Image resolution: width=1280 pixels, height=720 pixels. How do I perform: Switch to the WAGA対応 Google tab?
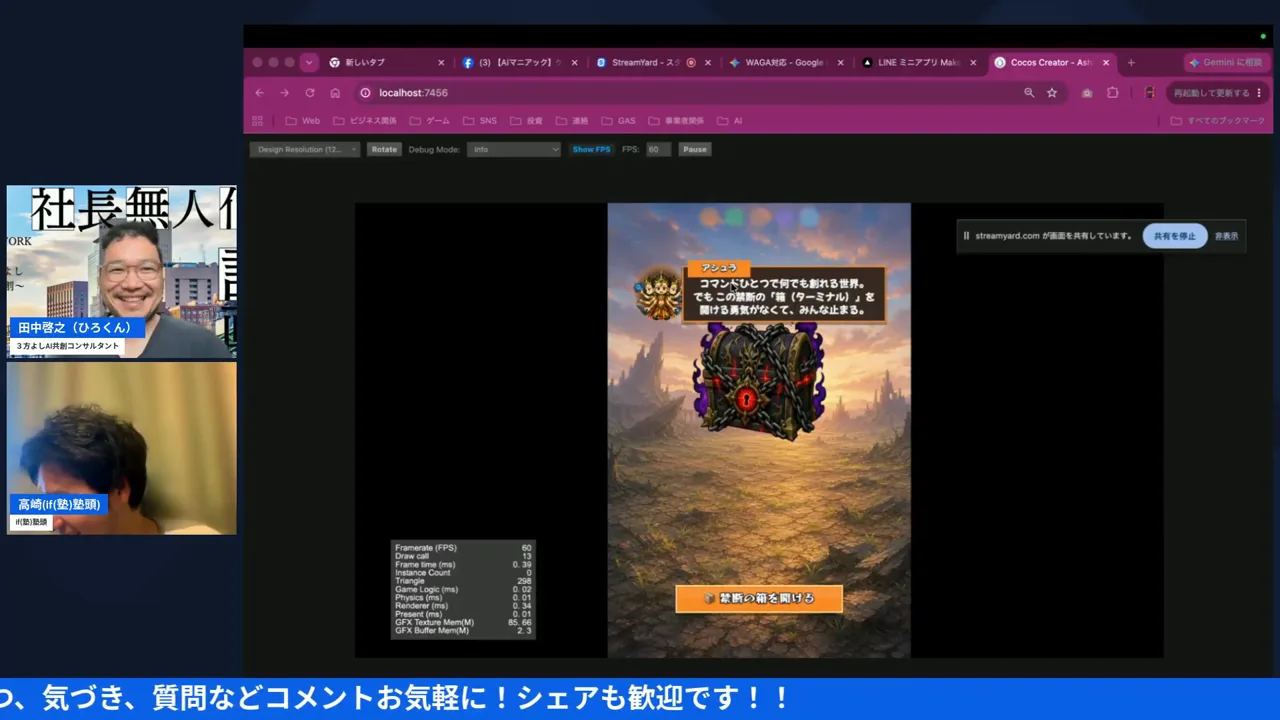pos(787,62)
